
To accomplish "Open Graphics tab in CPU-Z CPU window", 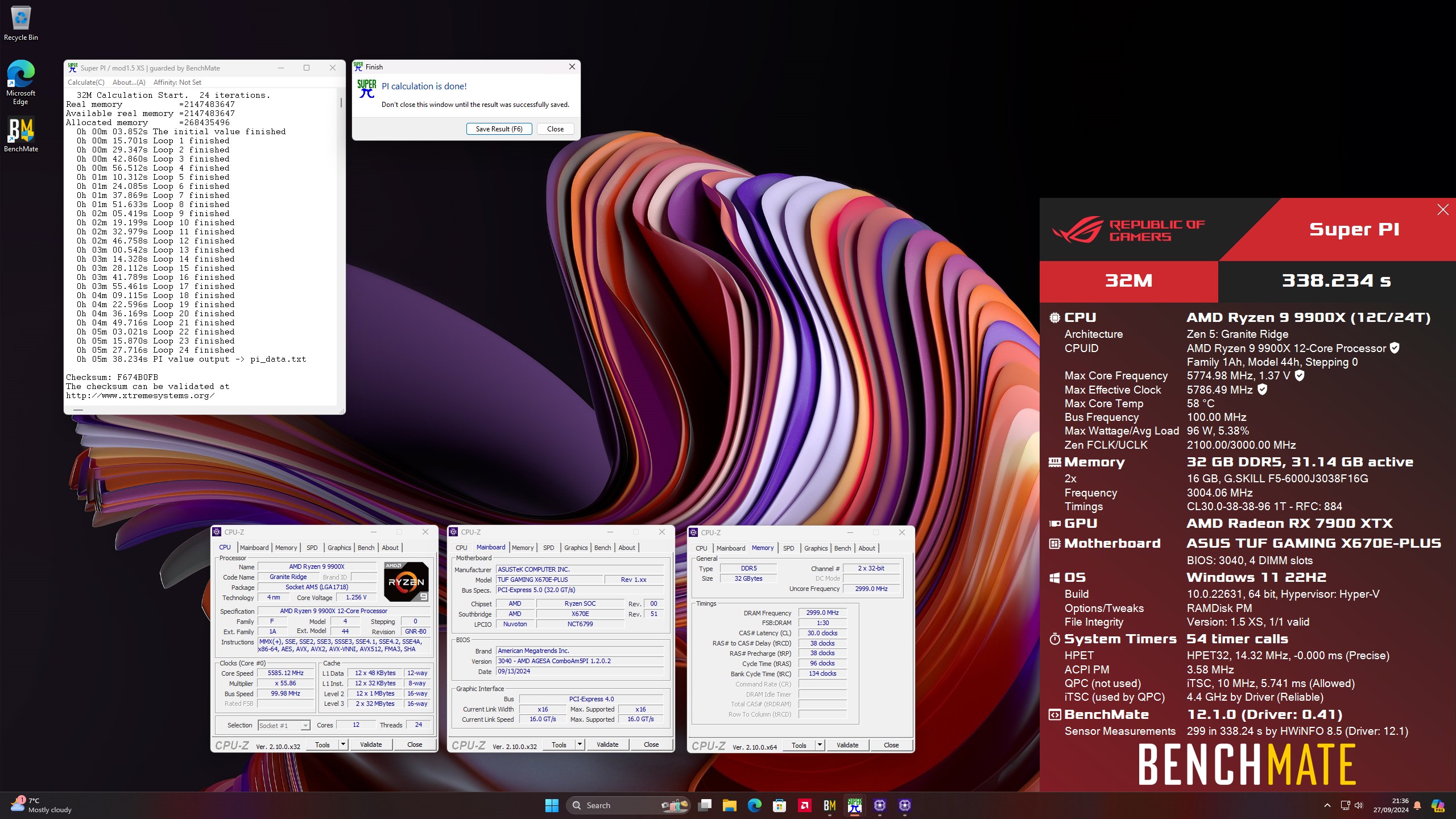I will 340,548.
